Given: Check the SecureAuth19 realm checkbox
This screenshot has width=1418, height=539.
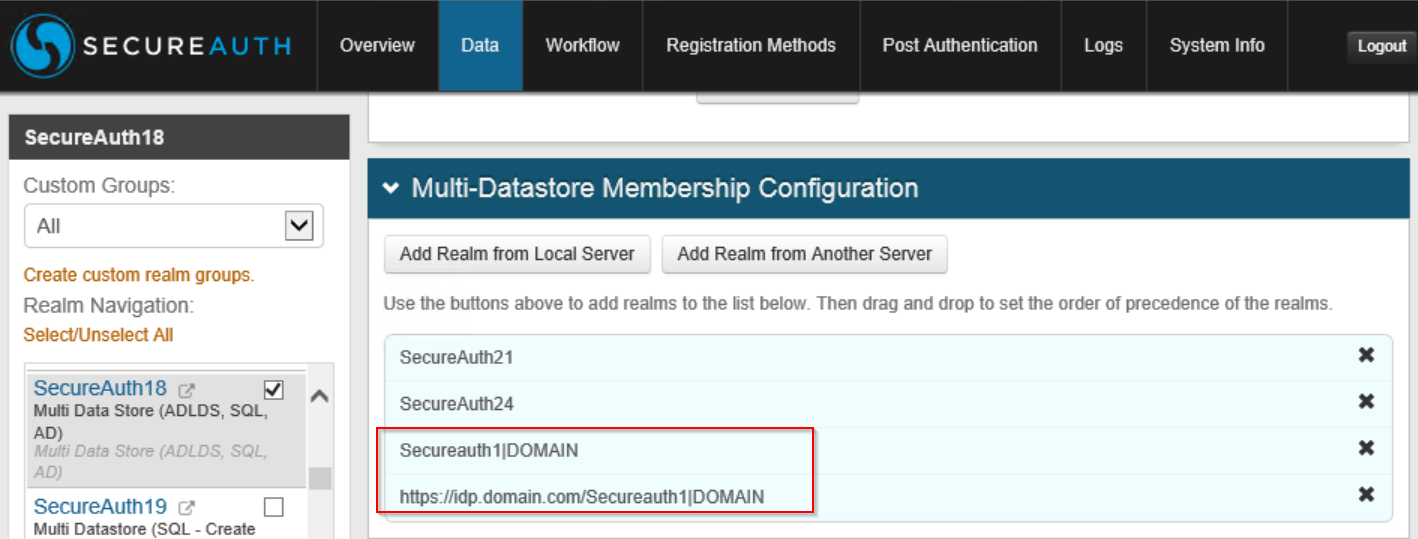Looking at the screenshot, I should point(273,507).
